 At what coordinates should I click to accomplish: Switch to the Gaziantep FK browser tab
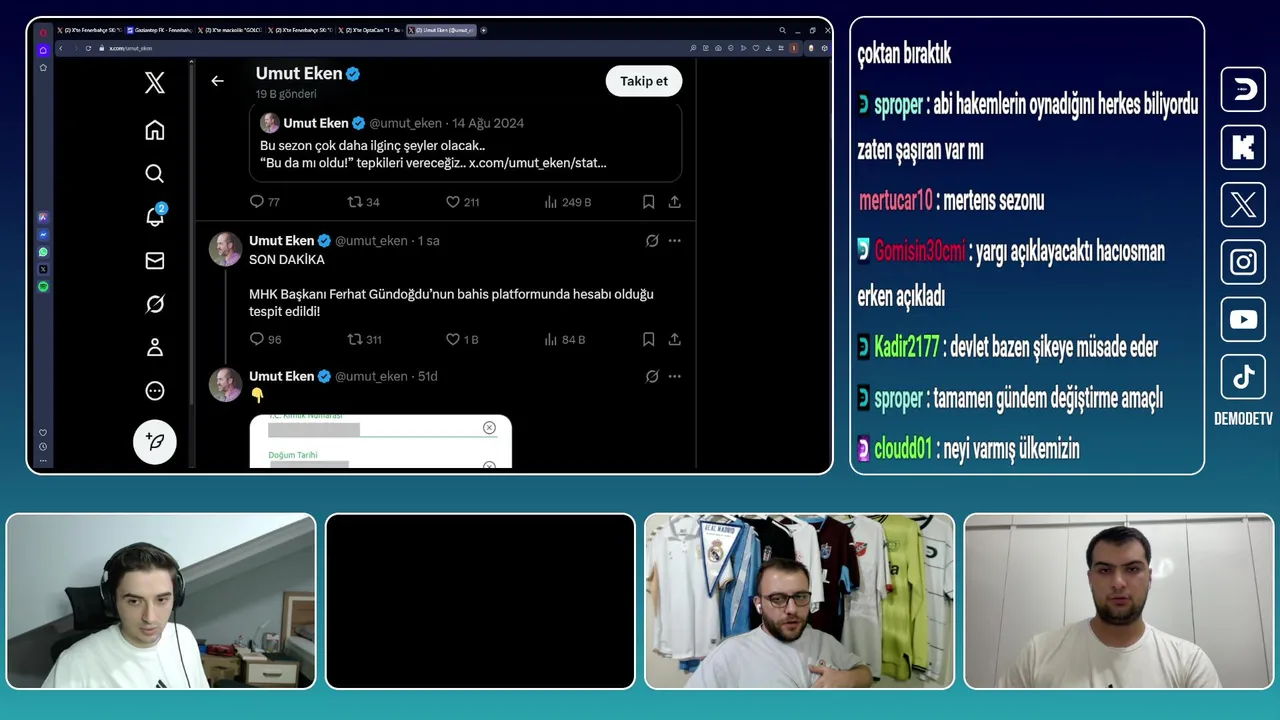point(160,30)
